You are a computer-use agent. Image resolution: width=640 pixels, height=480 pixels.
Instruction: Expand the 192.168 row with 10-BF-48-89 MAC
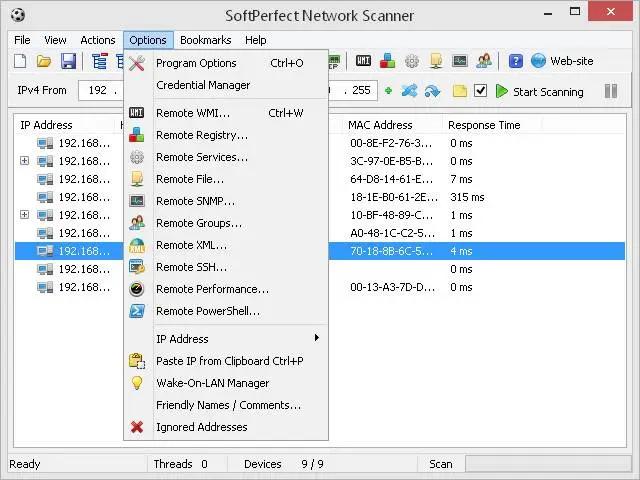(24, 215)
